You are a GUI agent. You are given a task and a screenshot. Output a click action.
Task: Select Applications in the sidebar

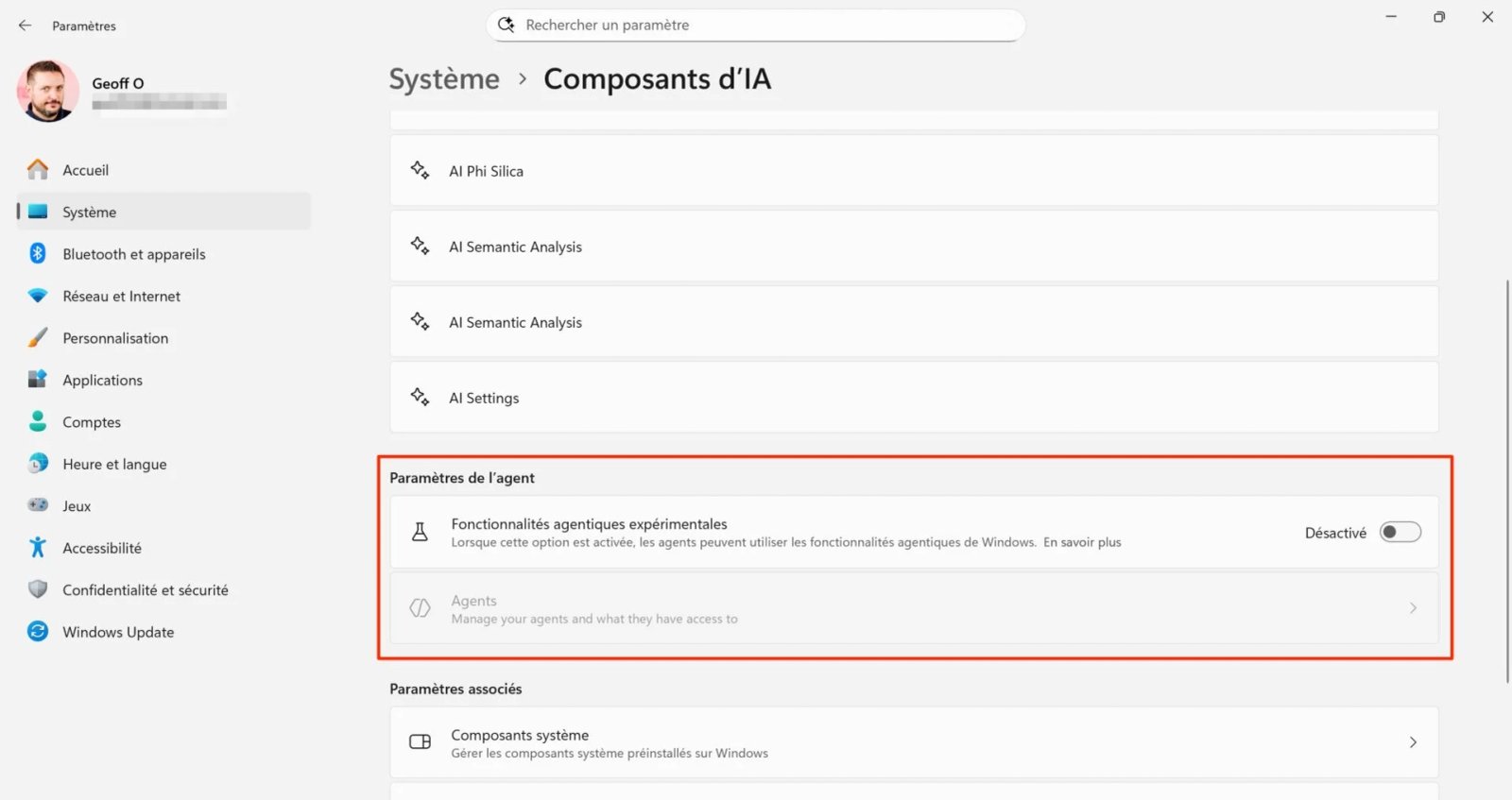pyautogui.click(x=102, y=380)
